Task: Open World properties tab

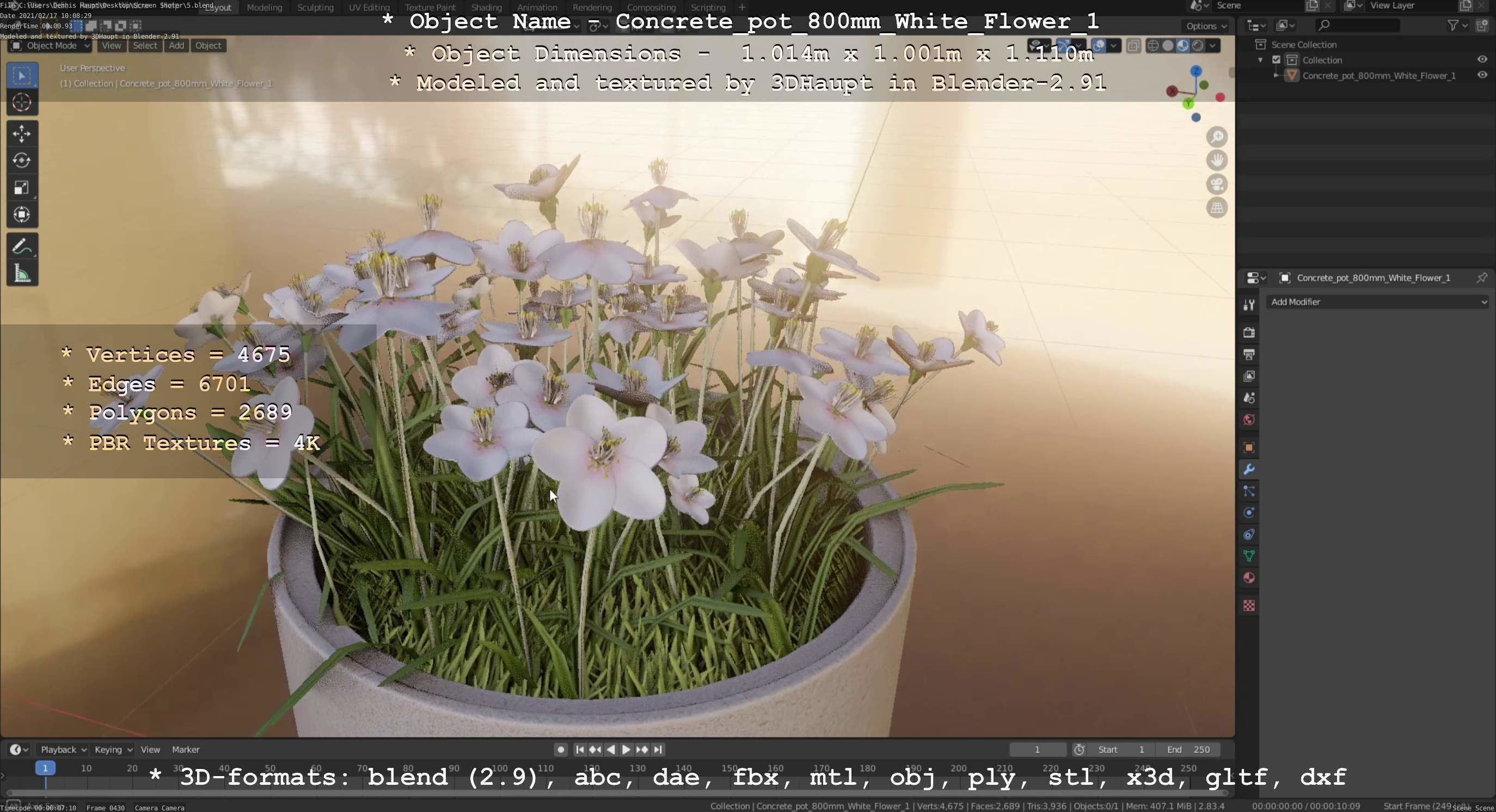Action: click(x=1249, y=420)
